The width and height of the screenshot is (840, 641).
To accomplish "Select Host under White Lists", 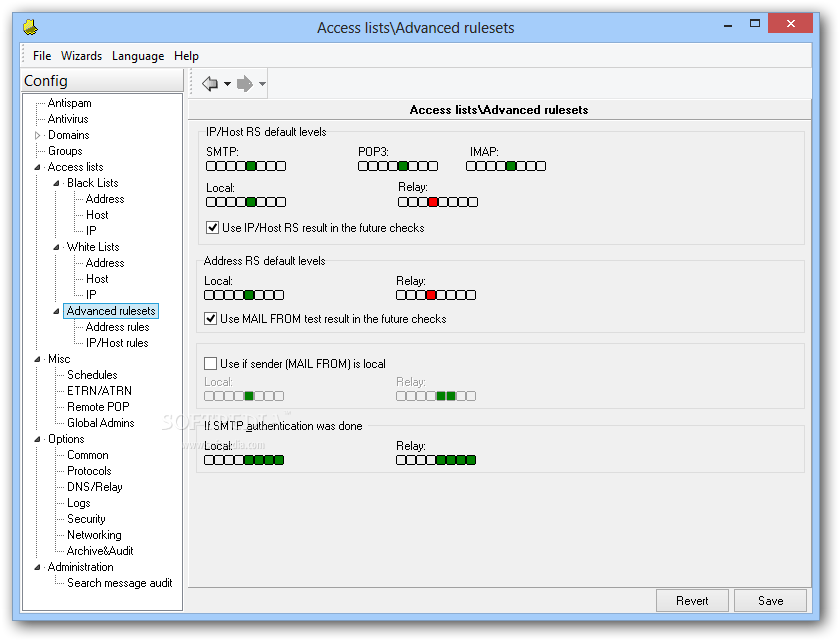I will pyautogui.click(x=97, y=279).
